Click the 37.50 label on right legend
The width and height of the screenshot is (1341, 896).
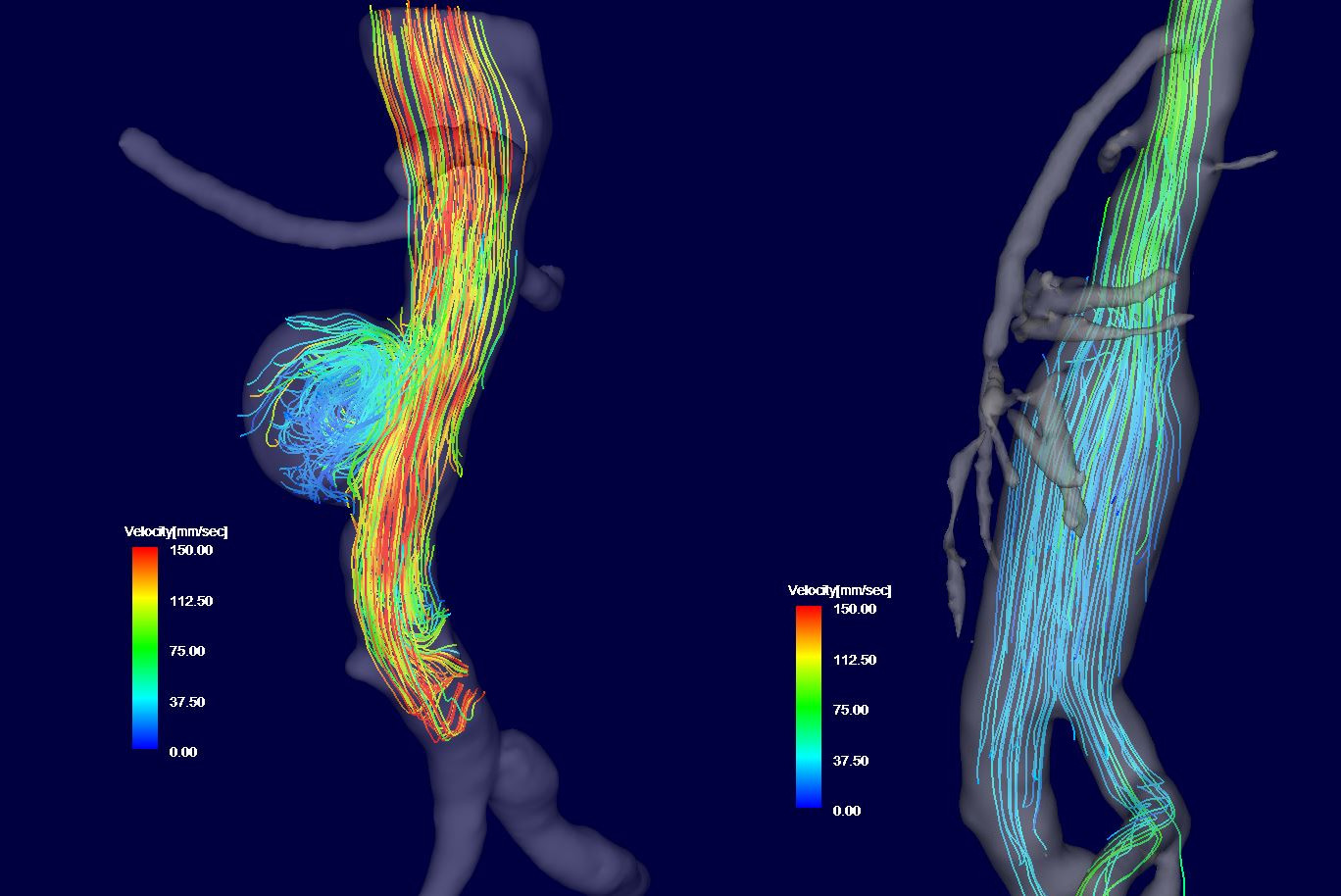point(851,761)
